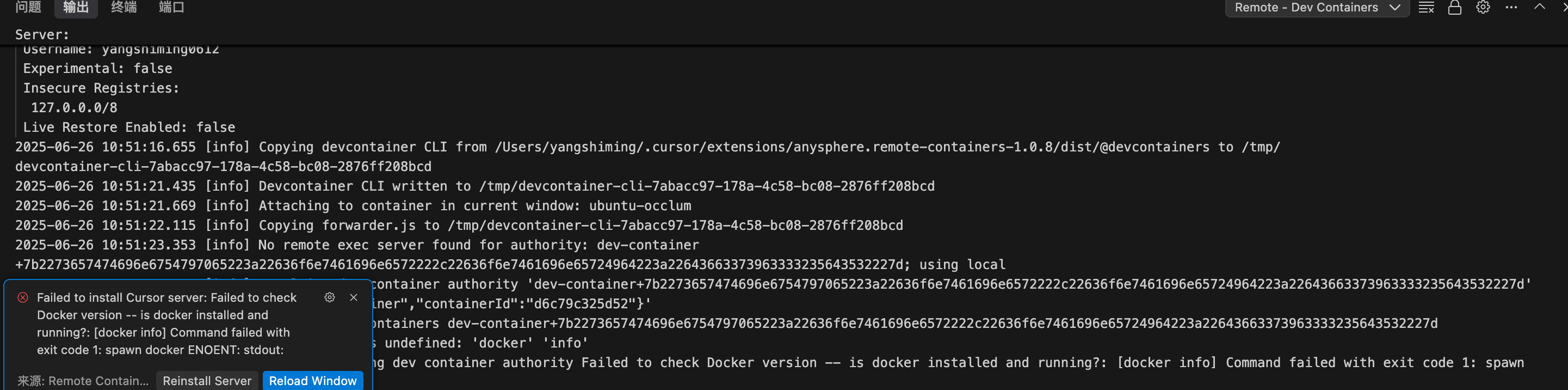
Task: Switch to the 端口 tab
Action: pyautogui.click(x=171, y=7)
